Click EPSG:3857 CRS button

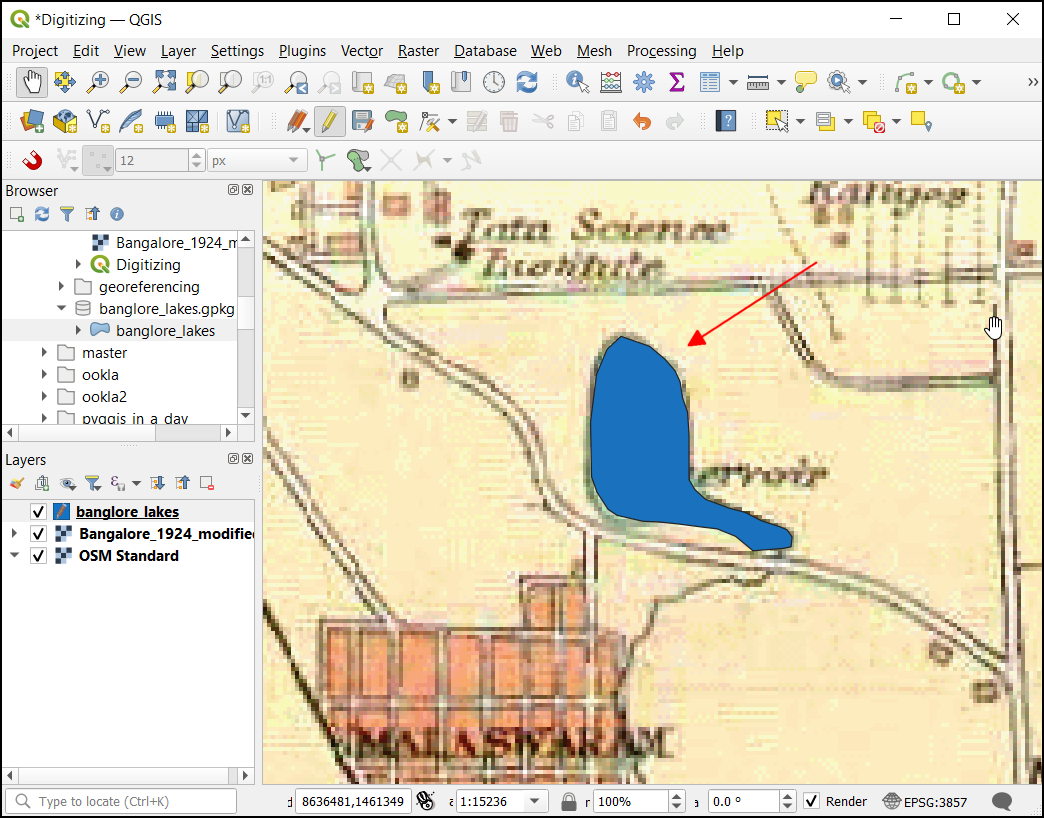tap(925, 802)
